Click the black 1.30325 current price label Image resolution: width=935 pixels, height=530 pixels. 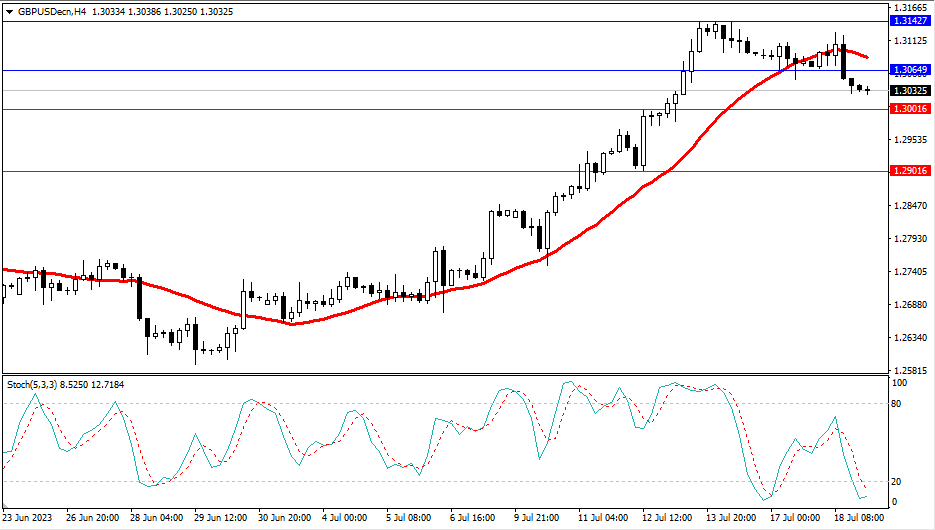click(908, 90)
